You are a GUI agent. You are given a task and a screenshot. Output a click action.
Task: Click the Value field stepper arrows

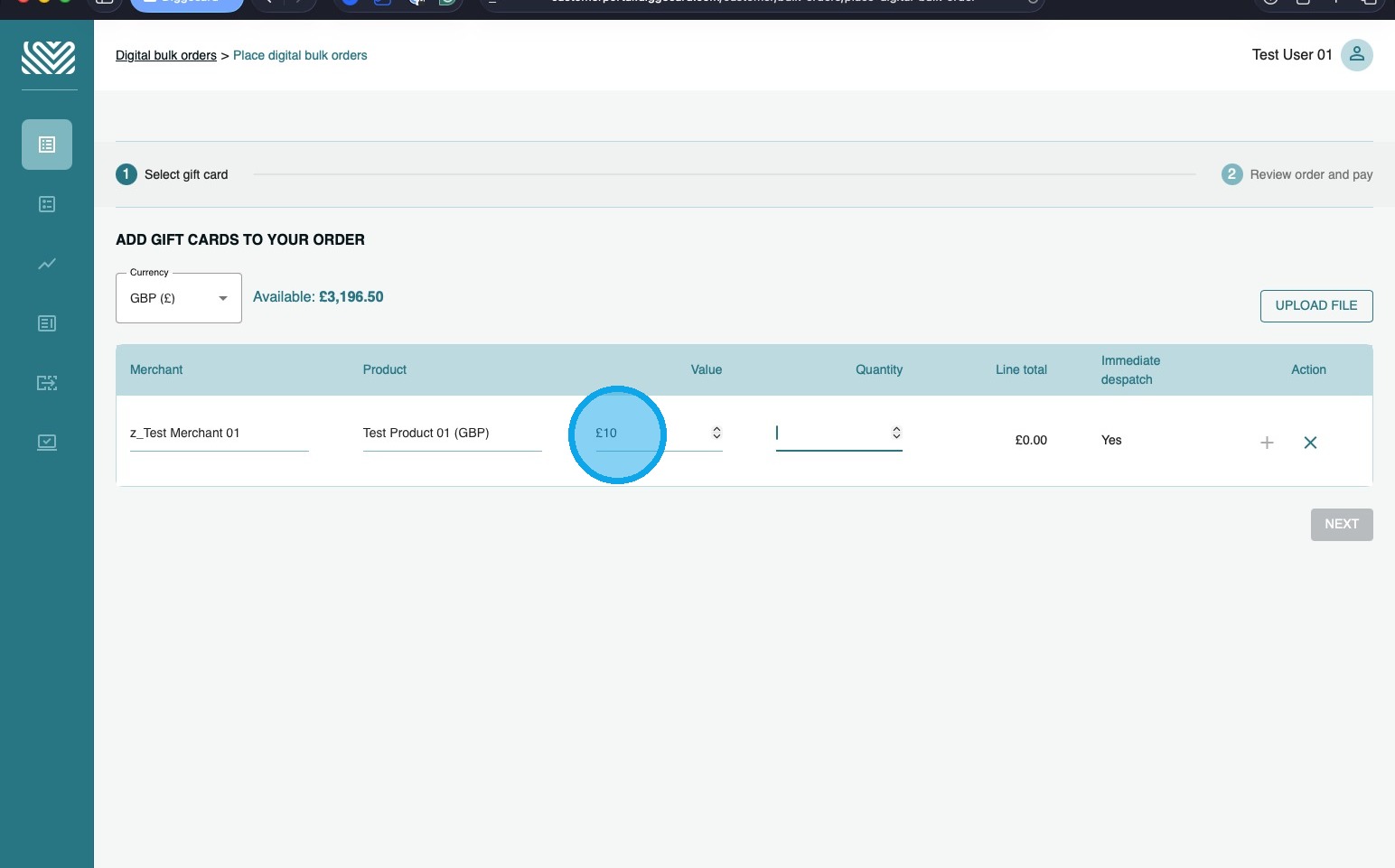click(x=716, y=433)
